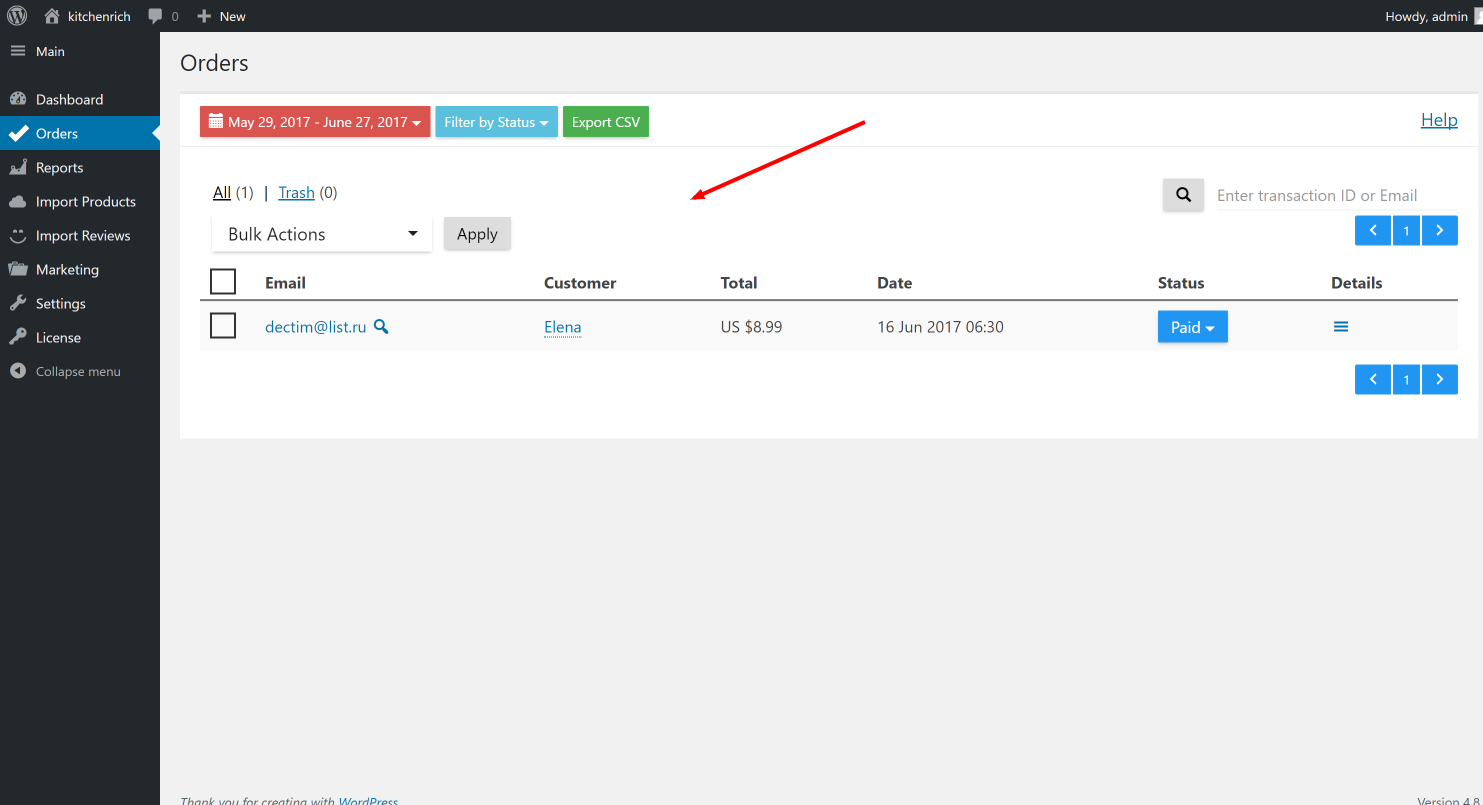Open the kitchenrich site home icon

pyautogui.click(x=52, y=16)
